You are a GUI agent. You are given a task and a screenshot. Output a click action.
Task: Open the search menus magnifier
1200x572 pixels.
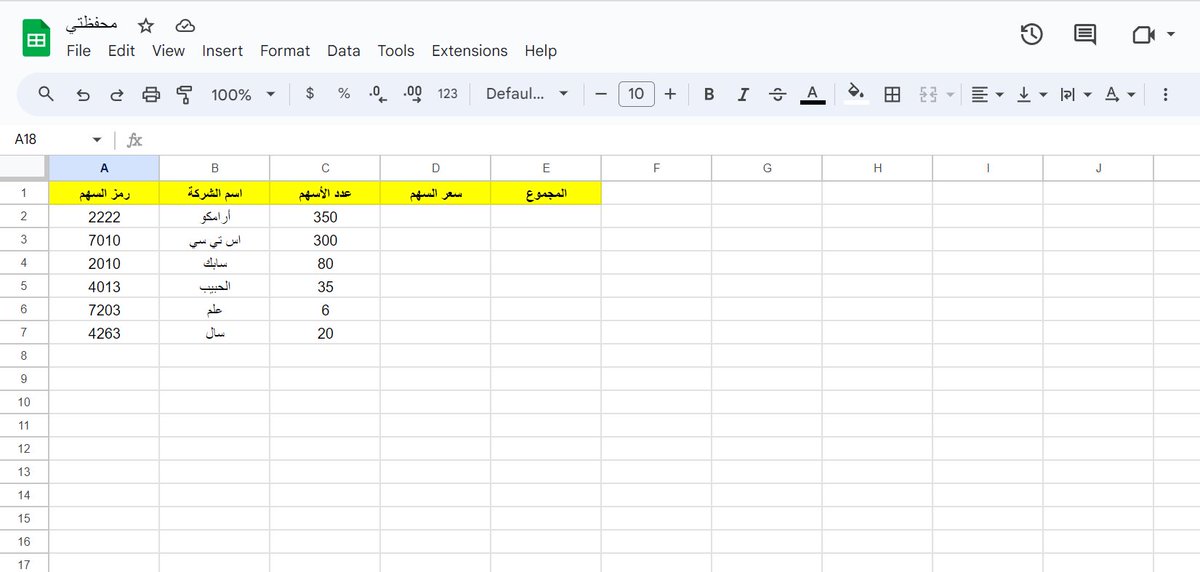(46, 94)
